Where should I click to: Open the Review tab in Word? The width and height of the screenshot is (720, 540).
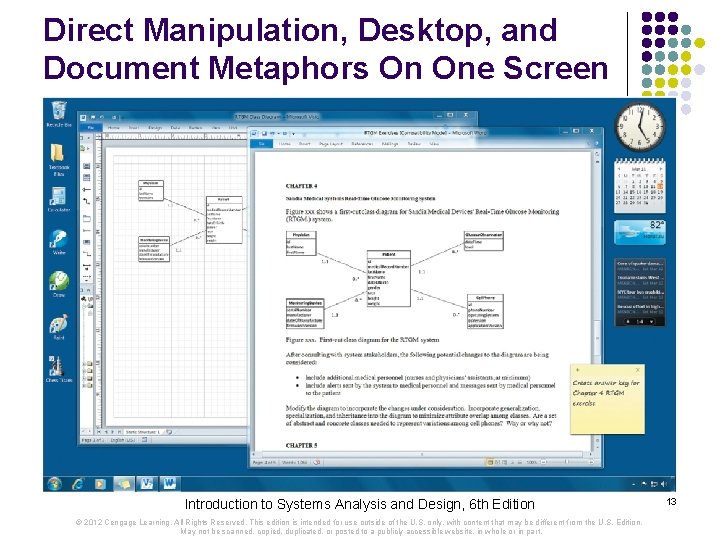click(414, 144)
